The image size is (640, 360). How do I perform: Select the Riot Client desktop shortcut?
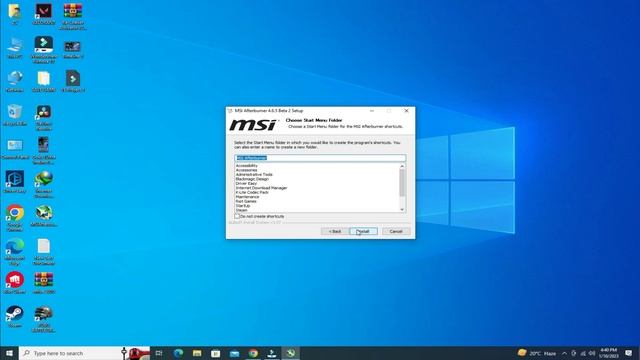pos(15,283)
